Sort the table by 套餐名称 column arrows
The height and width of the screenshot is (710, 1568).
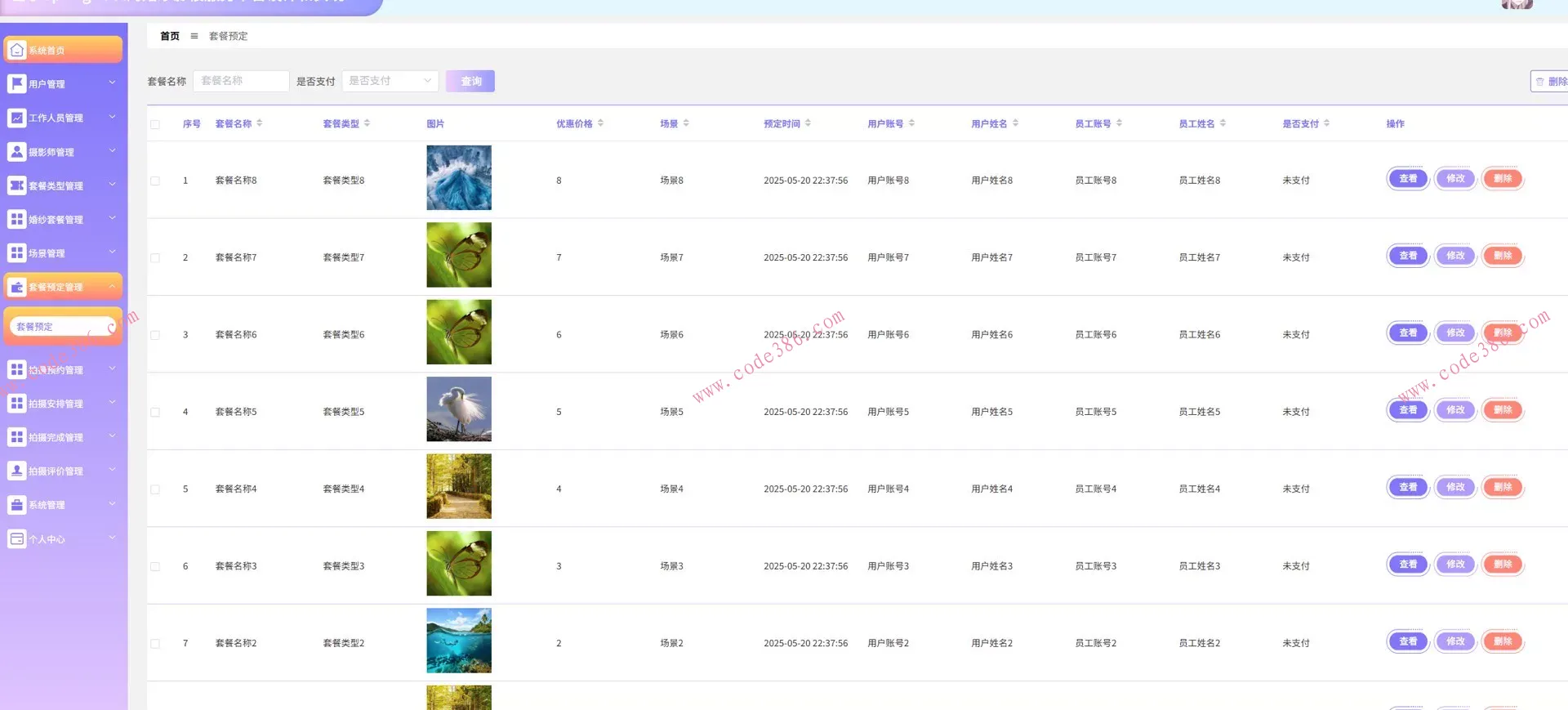(260, 123)
